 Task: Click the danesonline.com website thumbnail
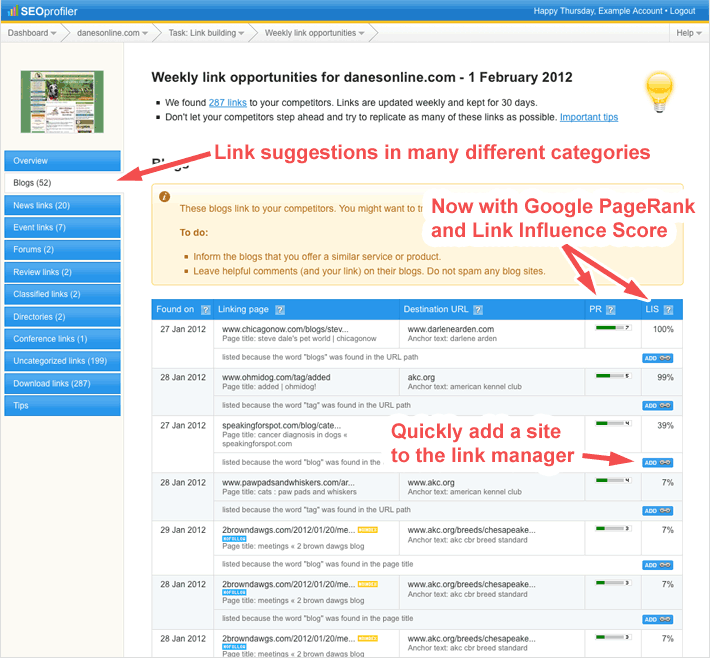click(x=62, y=101)
